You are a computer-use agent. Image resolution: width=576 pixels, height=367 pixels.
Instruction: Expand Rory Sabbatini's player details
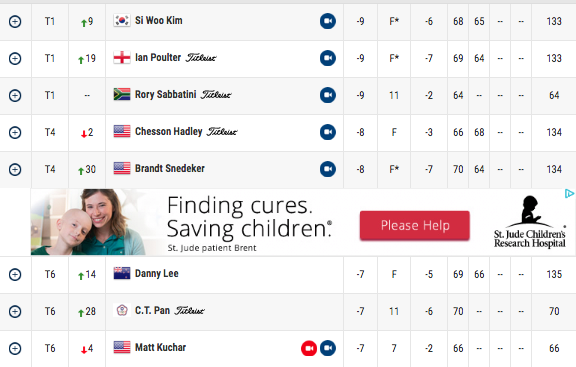[15, 96]
